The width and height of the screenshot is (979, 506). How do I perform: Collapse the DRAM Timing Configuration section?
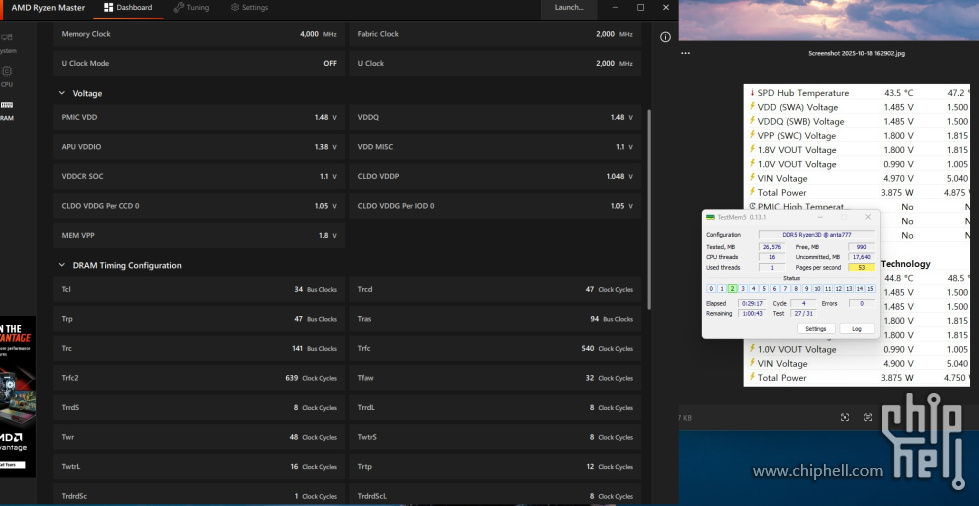tap(62, 266)
